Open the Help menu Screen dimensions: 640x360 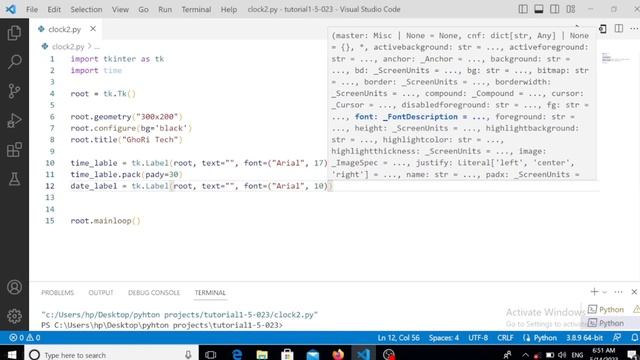229,9
